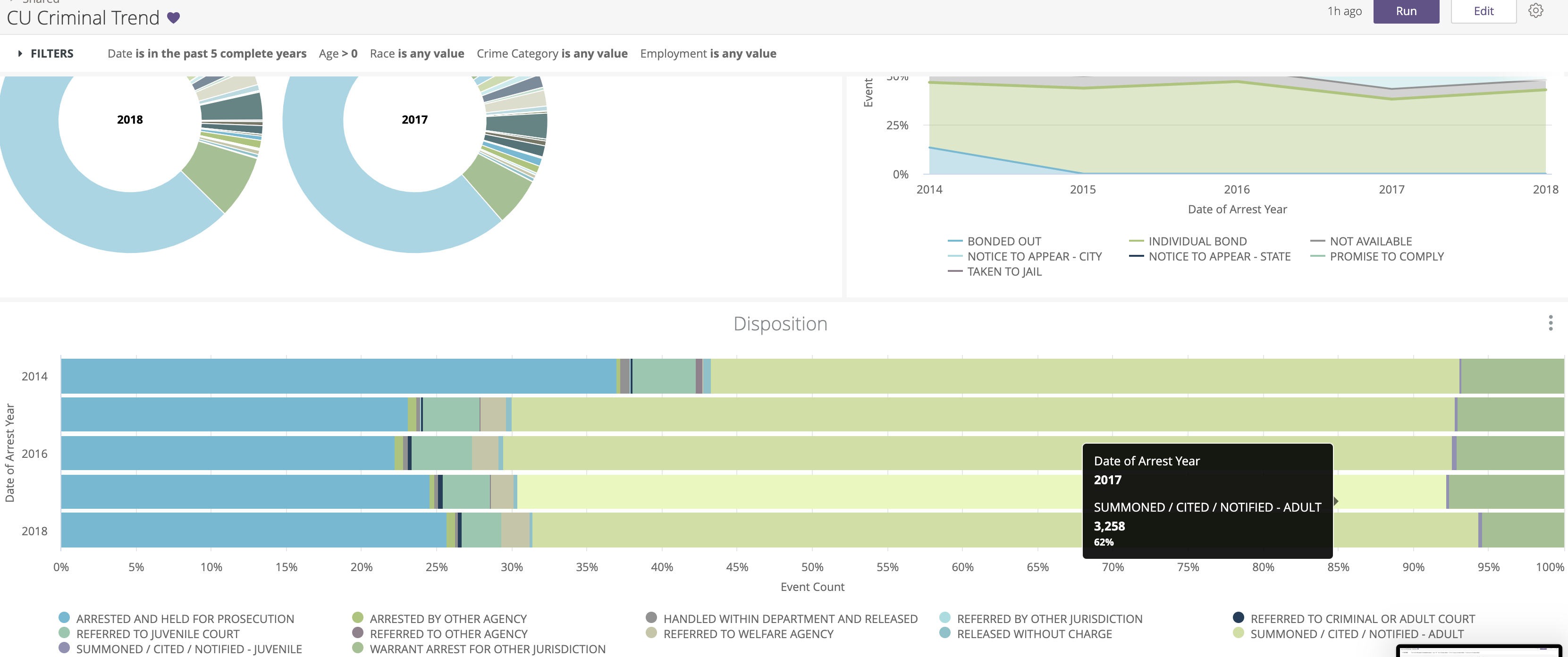Image resolution: width=1568 pixels, height=657 pixels.
Task: Click SUMMONED / CITED / NOTIFIED - ADULT legend swatch
Action: point(1238,633)
